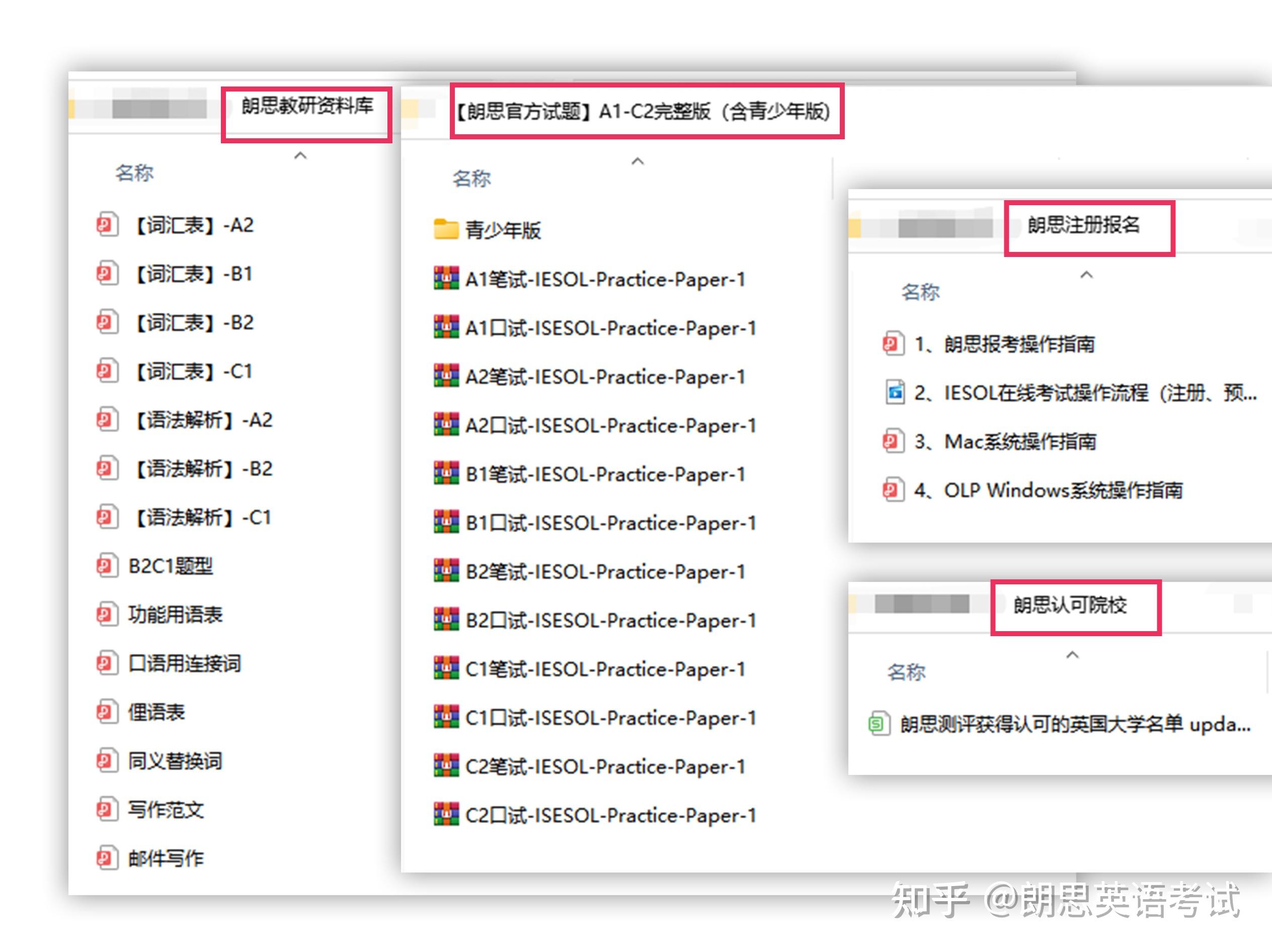
Task: Select file name C1笔试-IESOL-Practice-Paper-1
Action: 605,669
